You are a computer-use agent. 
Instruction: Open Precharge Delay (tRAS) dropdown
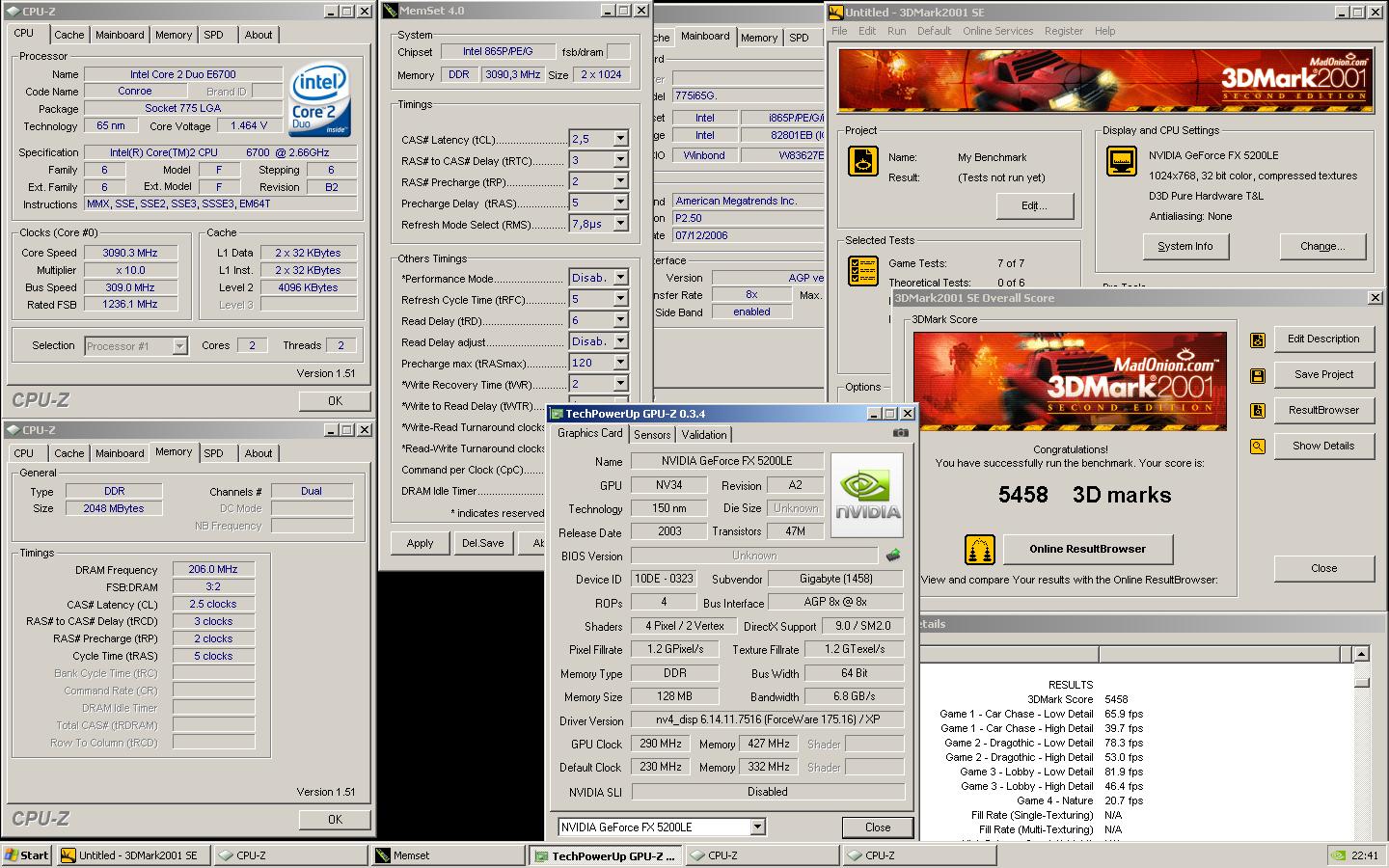click(620, 203)
